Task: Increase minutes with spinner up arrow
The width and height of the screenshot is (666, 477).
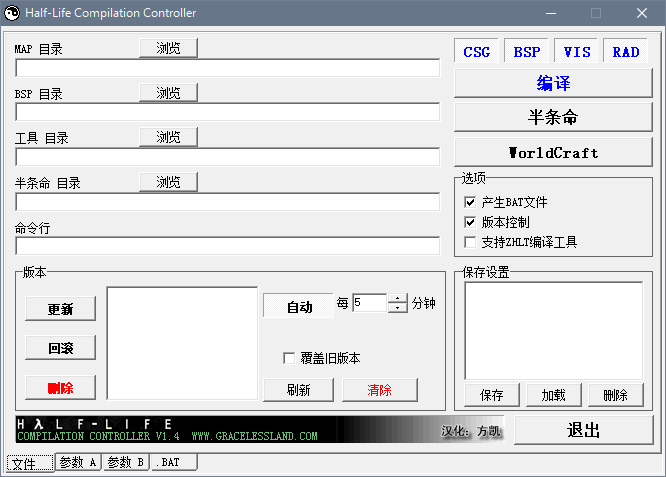Action: pos(398,298)
